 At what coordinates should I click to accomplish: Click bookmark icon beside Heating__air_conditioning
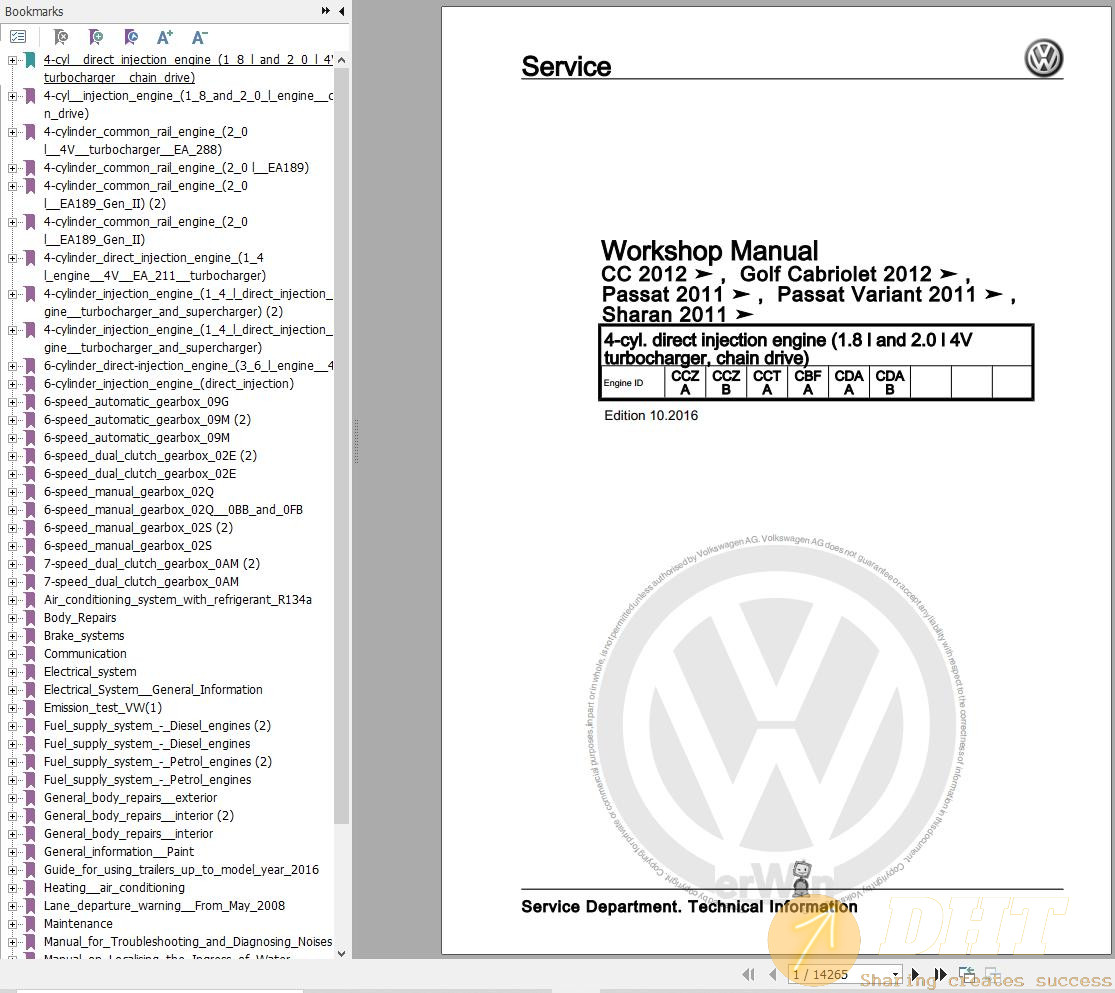(31, 888)
